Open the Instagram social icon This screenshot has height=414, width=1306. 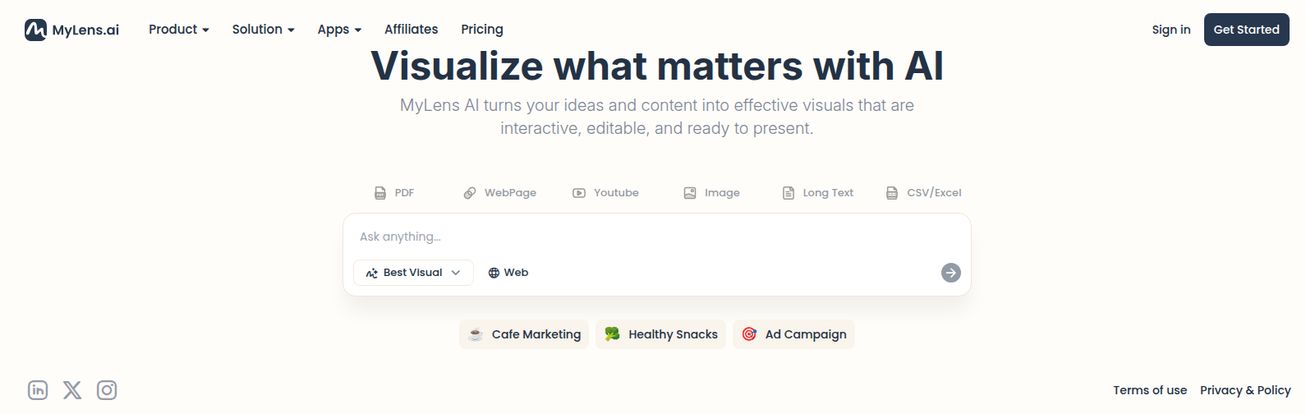click(x=107, y=390)
